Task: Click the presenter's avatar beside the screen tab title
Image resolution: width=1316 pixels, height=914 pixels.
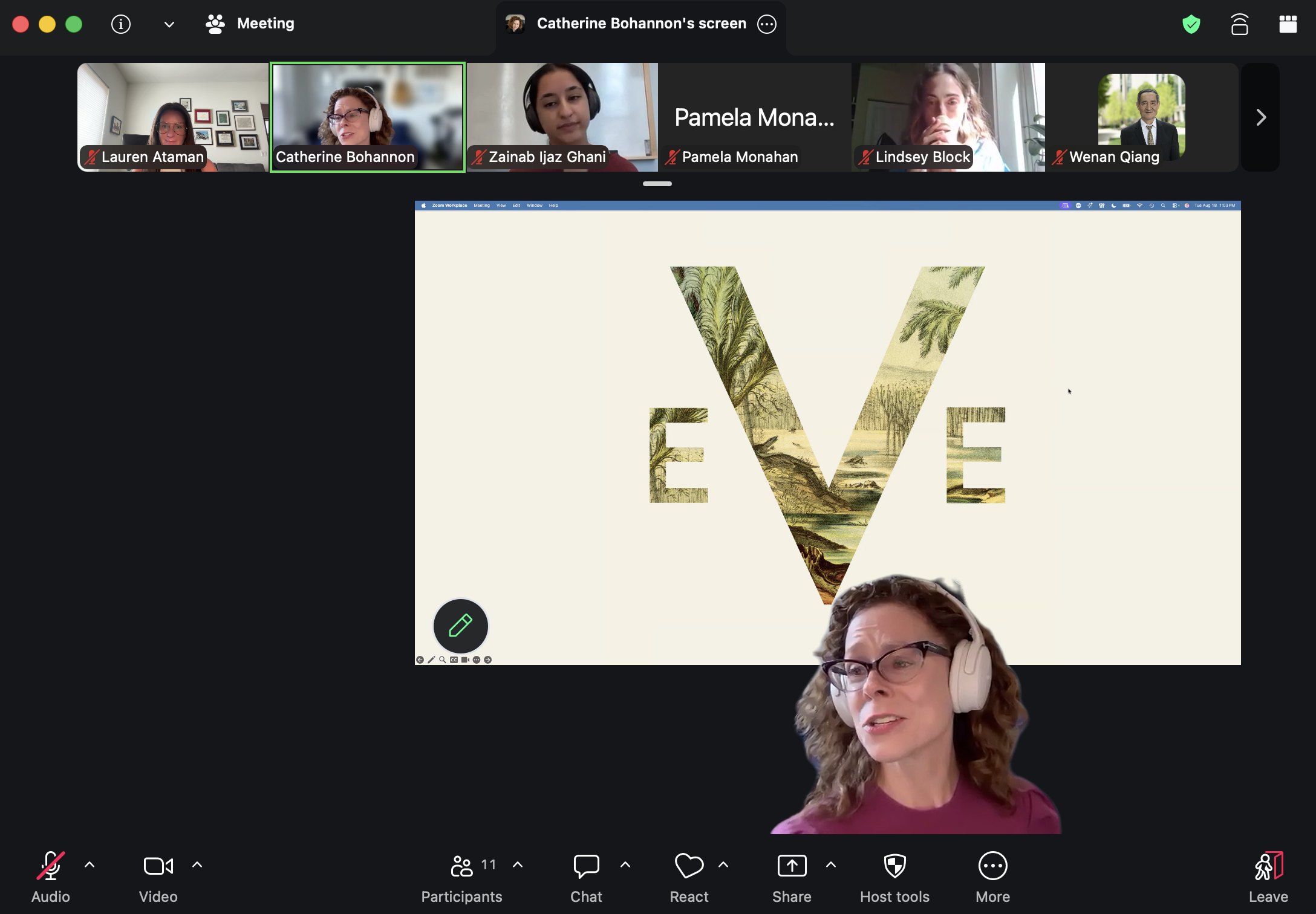Action: click(x=515, y=24)
